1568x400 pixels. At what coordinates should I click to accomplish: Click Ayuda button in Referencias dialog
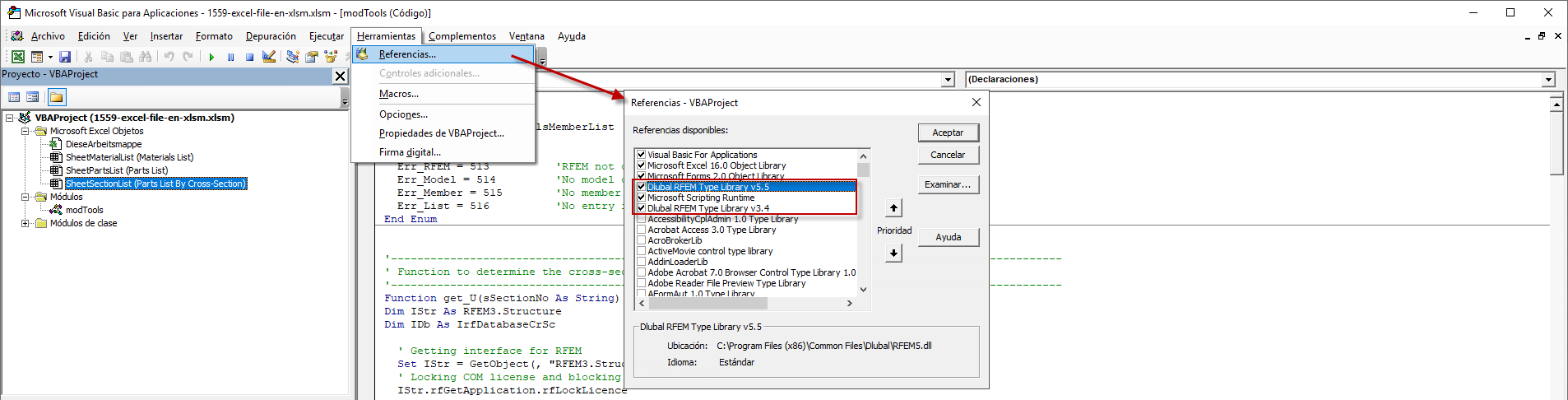[948, 237]
